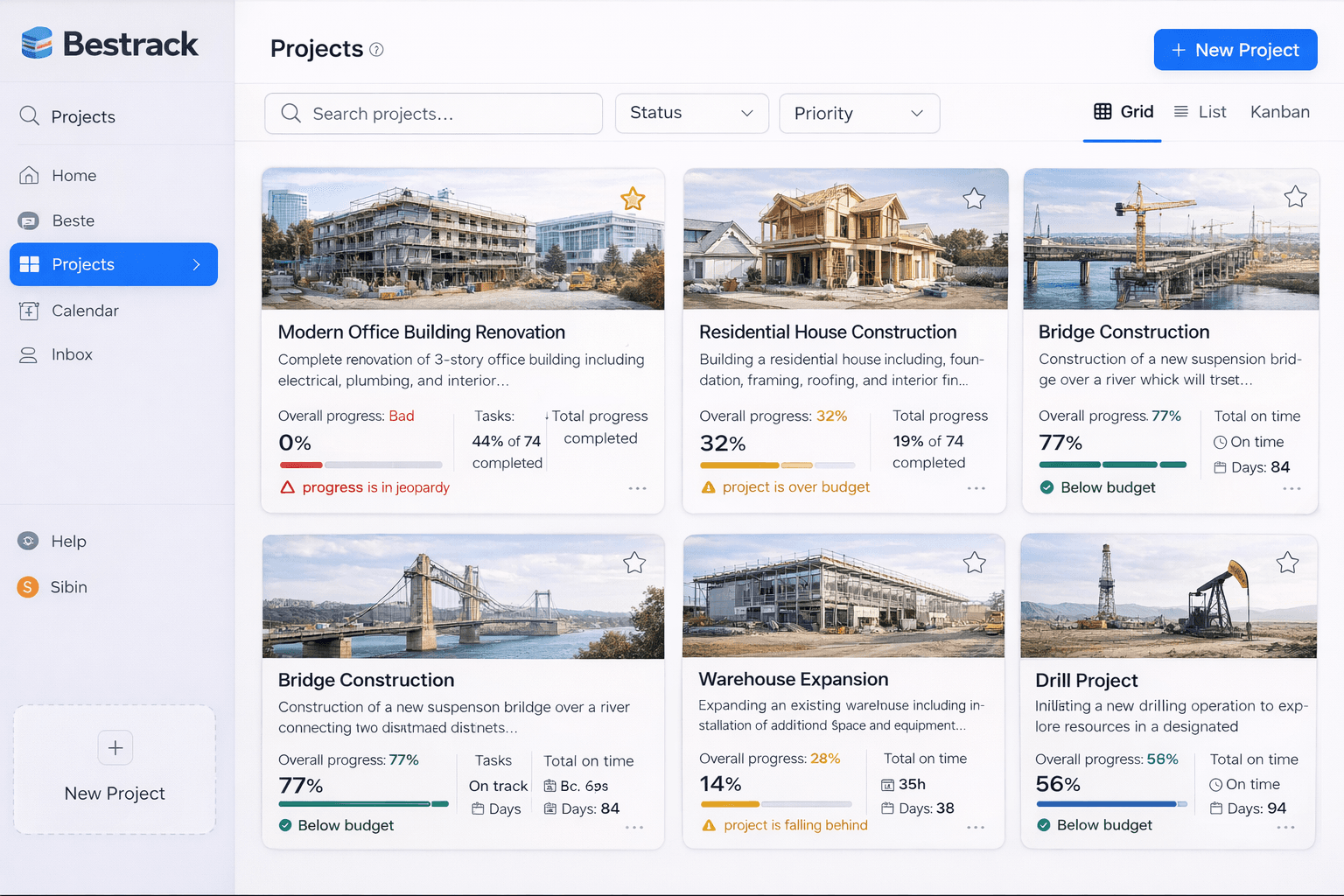
Task: Open the Warehouse Expansion card options menu
Action: coord(976,828)
